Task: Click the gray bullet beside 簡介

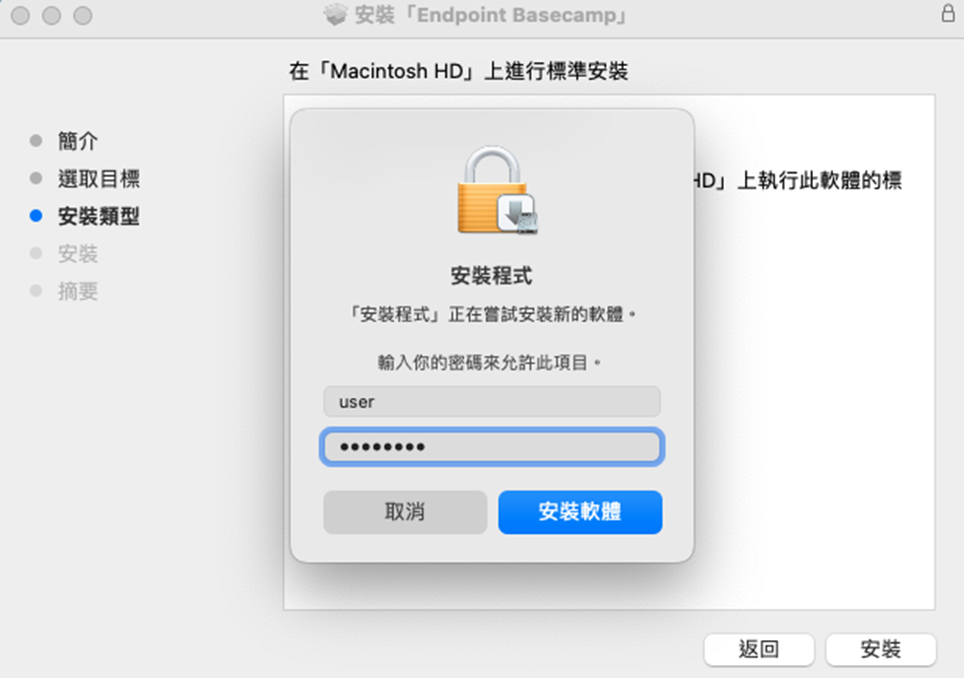Action: pyautogui.click(x=36, y=141)
